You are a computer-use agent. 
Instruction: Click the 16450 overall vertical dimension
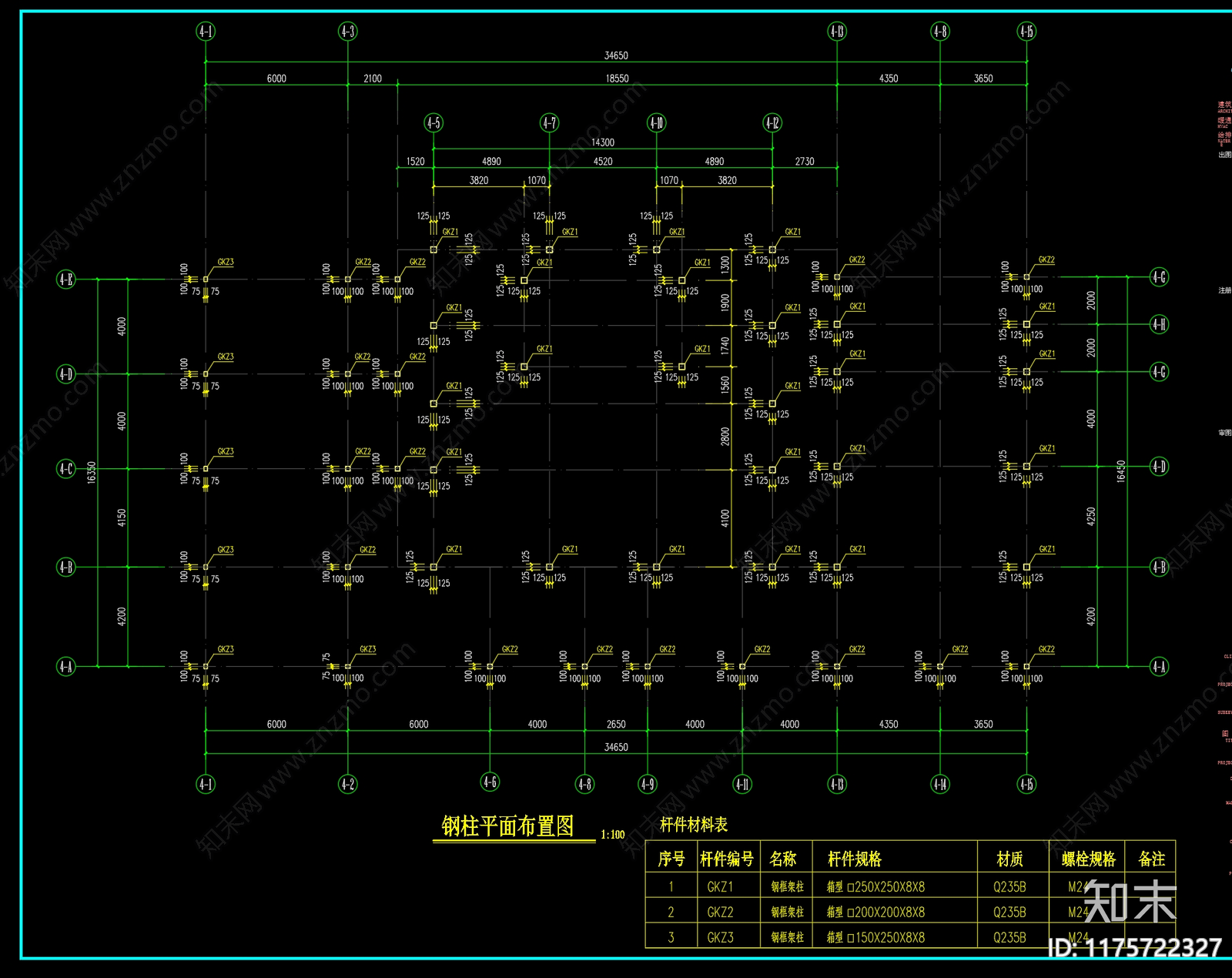coord(1121,471)
